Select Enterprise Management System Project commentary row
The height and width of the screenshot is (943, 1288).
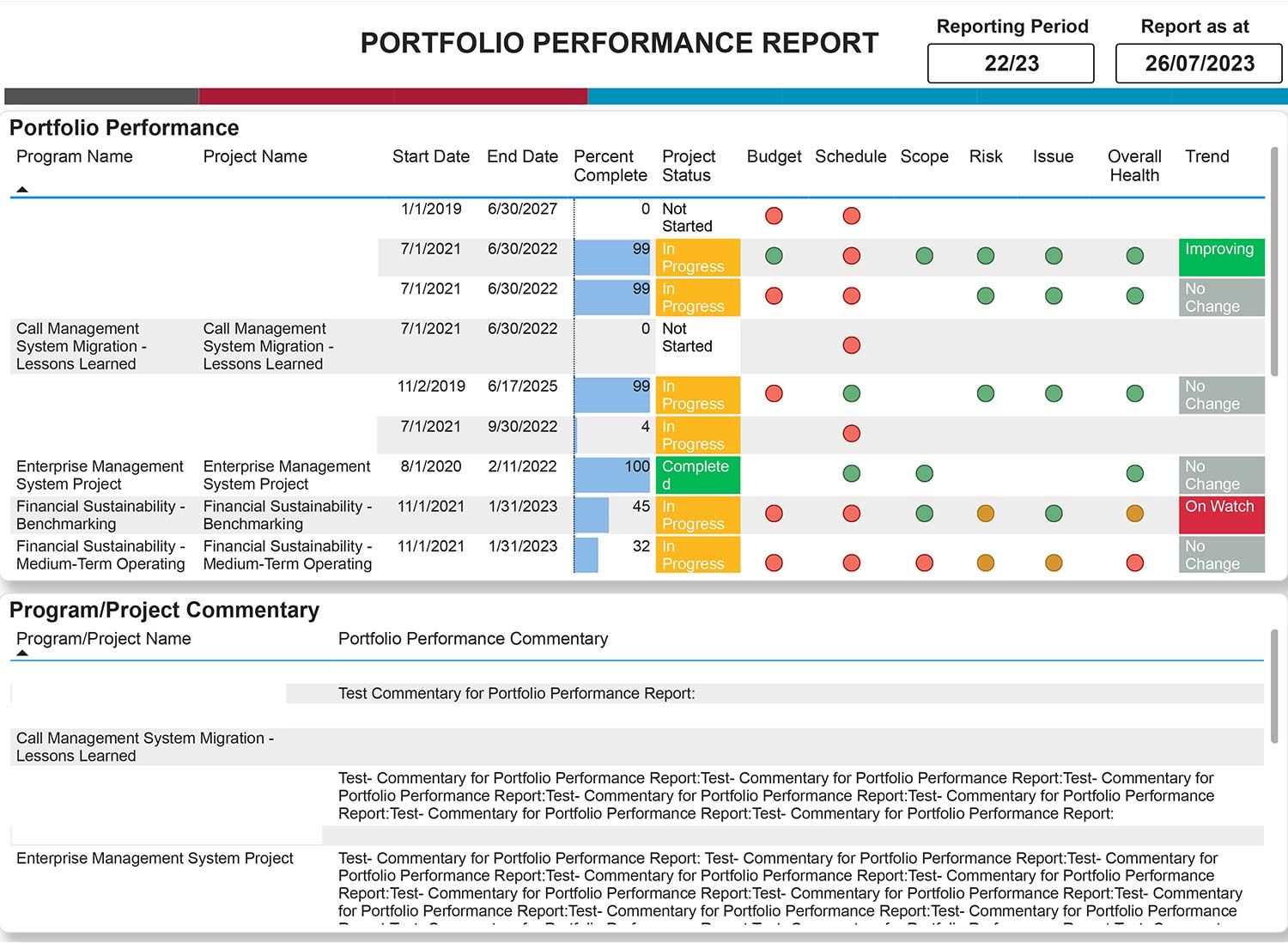pyautogui.click(x=637, y=885)
